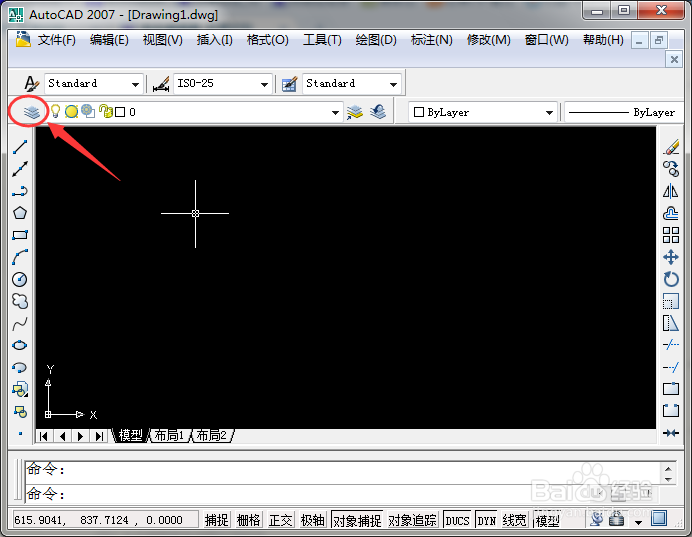
Task: Select the Stretch tool
Action: [x=671, y=323]
